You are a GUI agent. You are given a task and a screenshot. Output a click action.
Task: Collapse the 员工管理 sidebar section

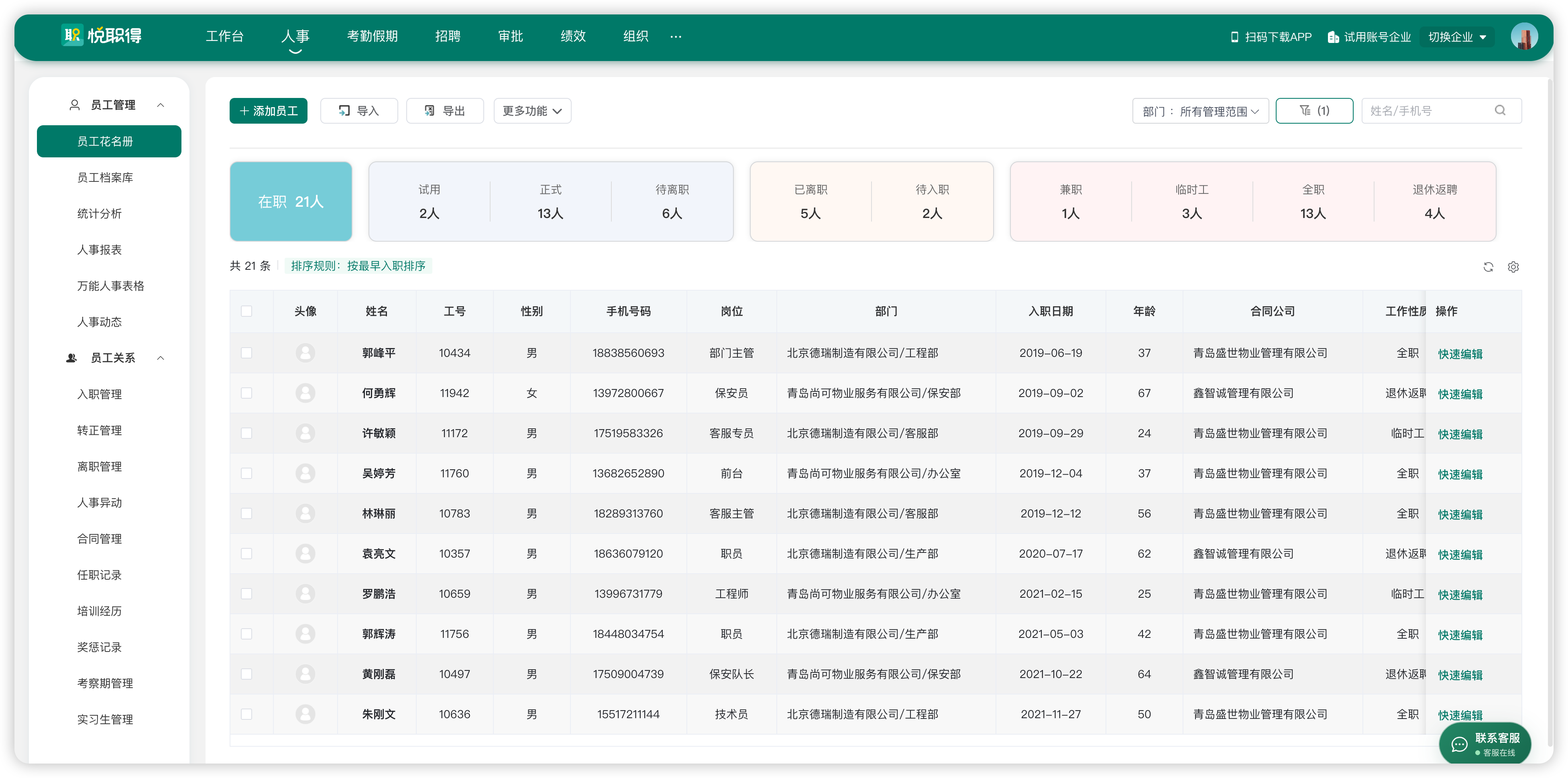160,105
